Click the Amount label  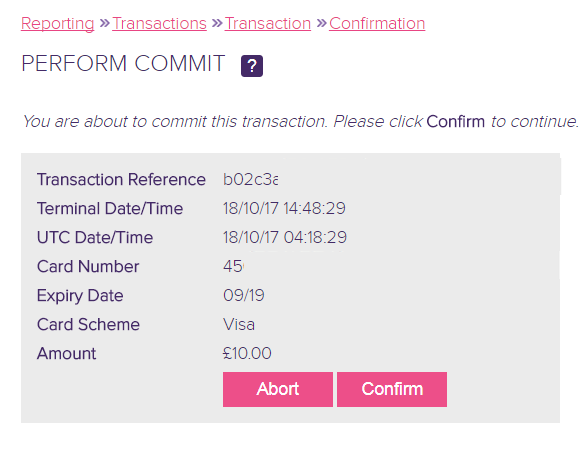tap(66, 353)
